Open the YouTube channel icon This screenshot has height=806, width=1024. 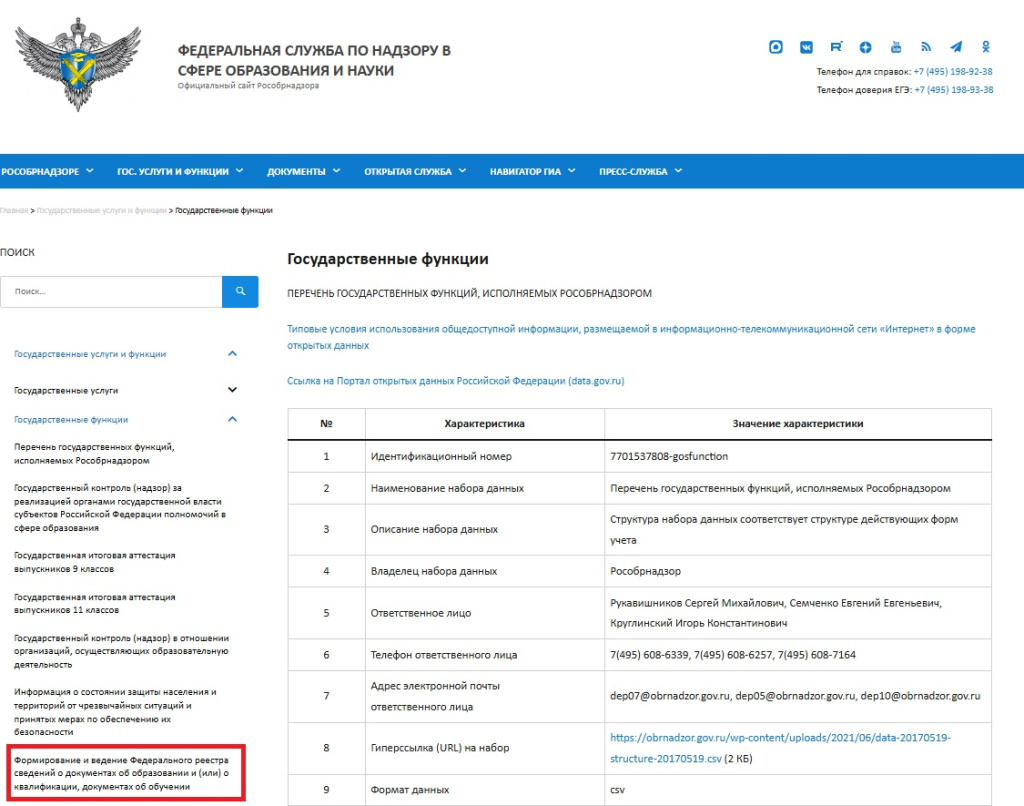click(896, 47)
